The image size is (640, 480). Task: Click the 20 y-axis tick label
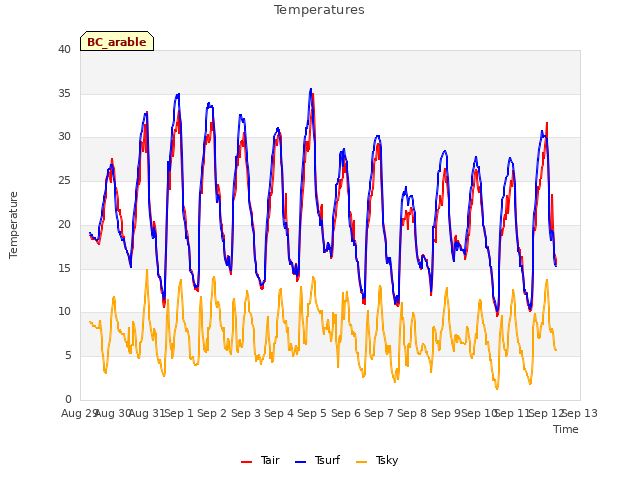[64, 224]
